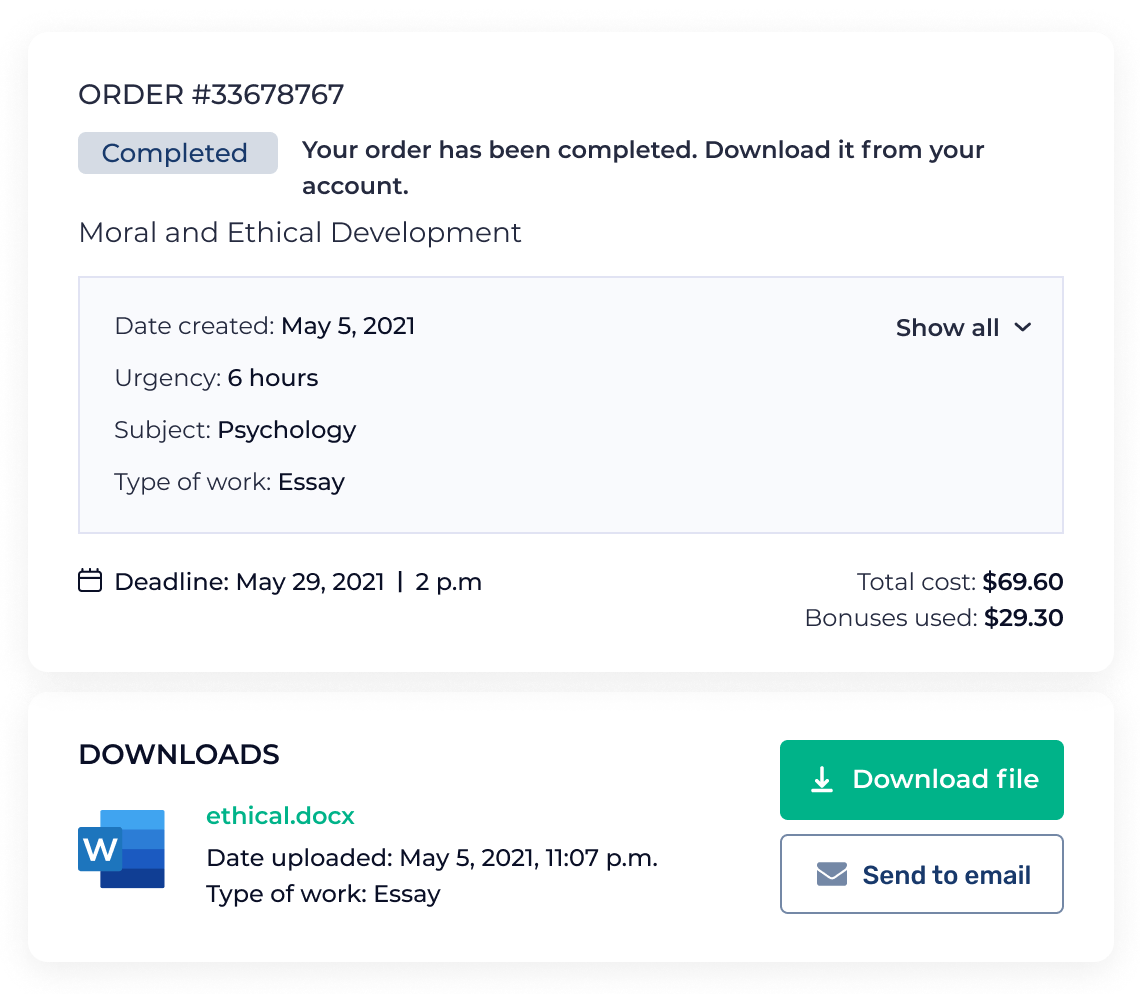The height and width of the screenshot is (994, 1140).
Task: Click the Total cost $69.60 amount
Action: point(1022,582)
